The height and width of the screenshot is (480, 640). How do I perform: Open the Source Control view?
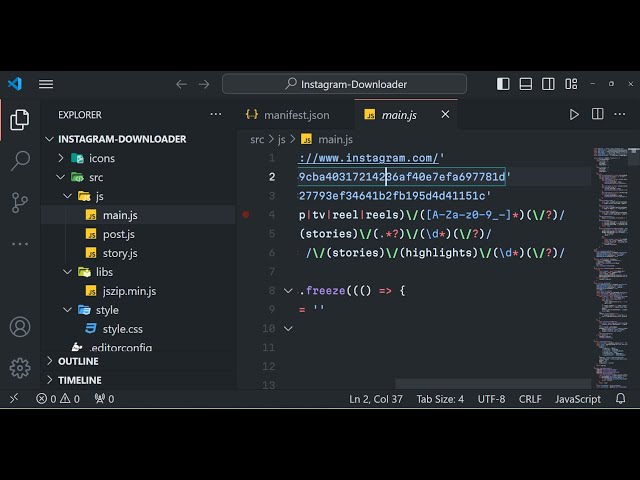[19, 202]
